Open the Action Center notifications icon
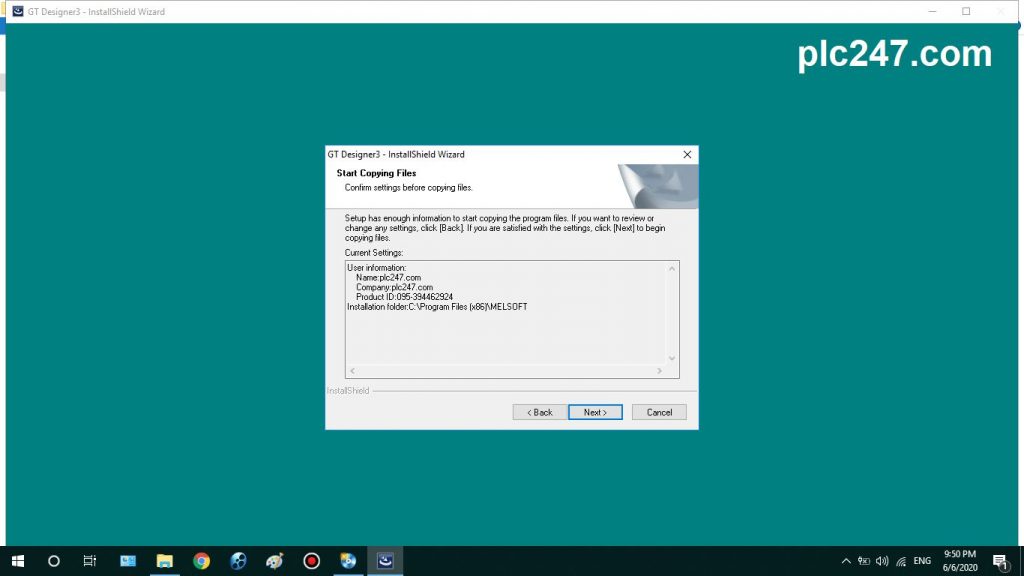 pos(1000,561)
